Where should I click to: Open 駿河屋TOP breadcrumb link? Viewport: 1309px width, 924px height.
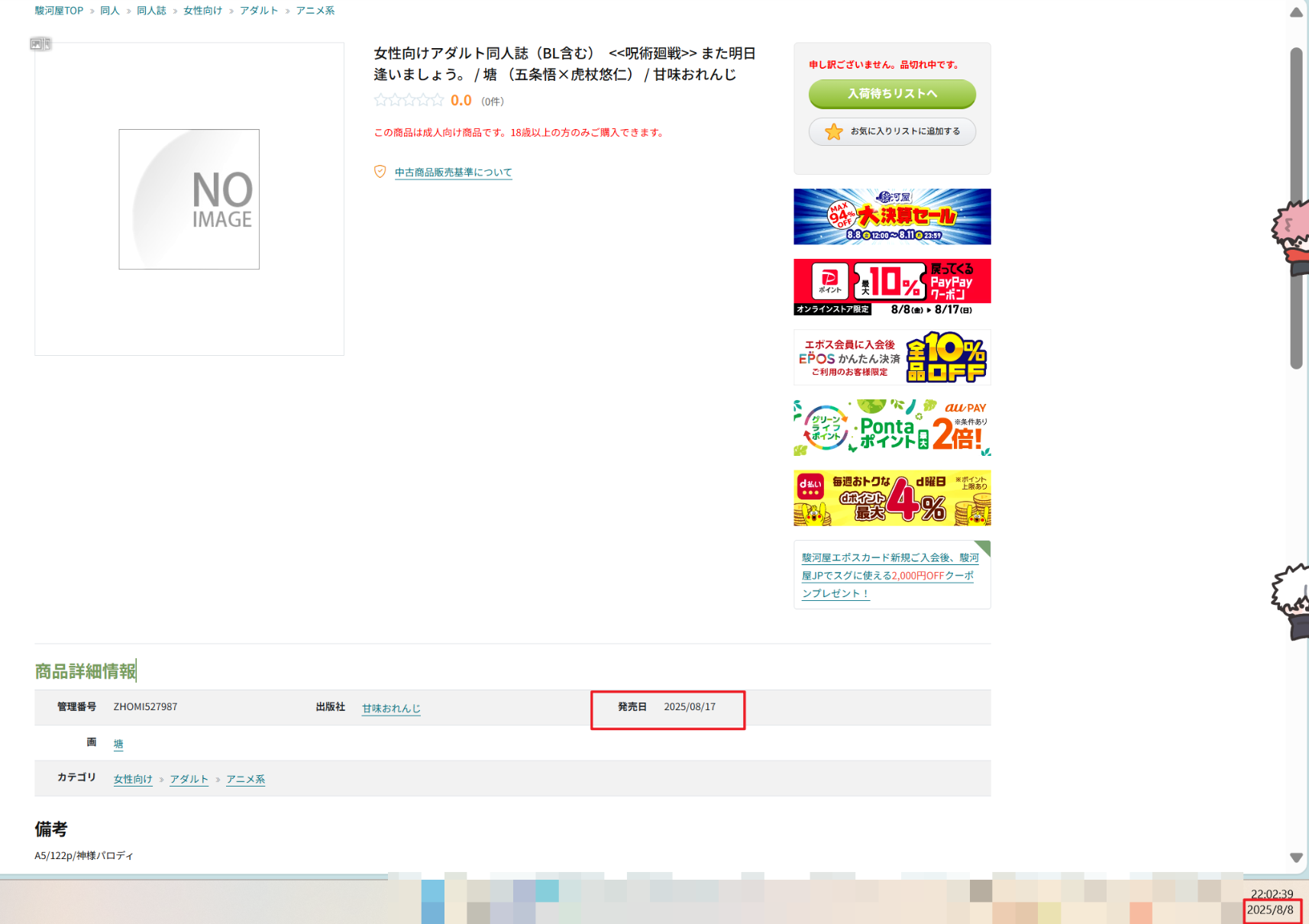[x=59, y=11]
